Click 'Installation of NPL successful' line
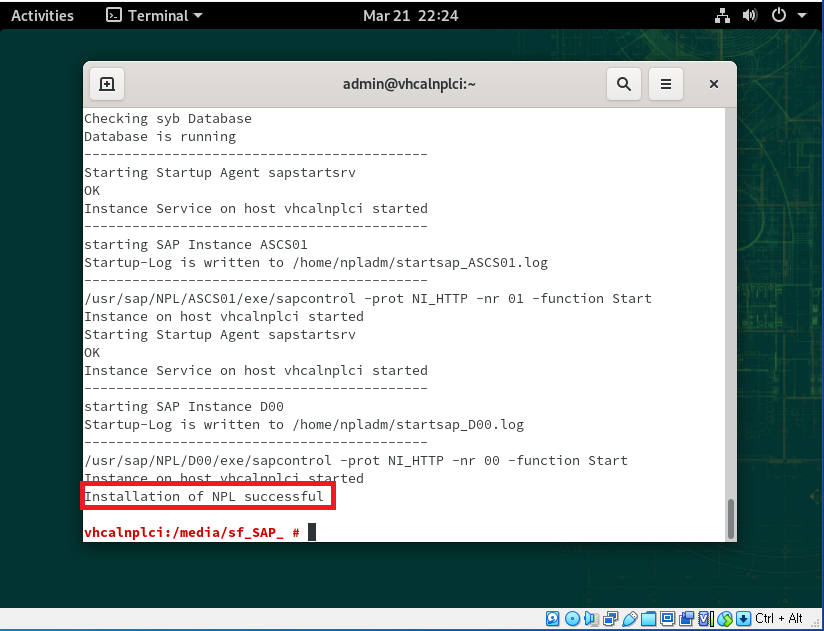This screenshot has height=631, width=824. 204,496
